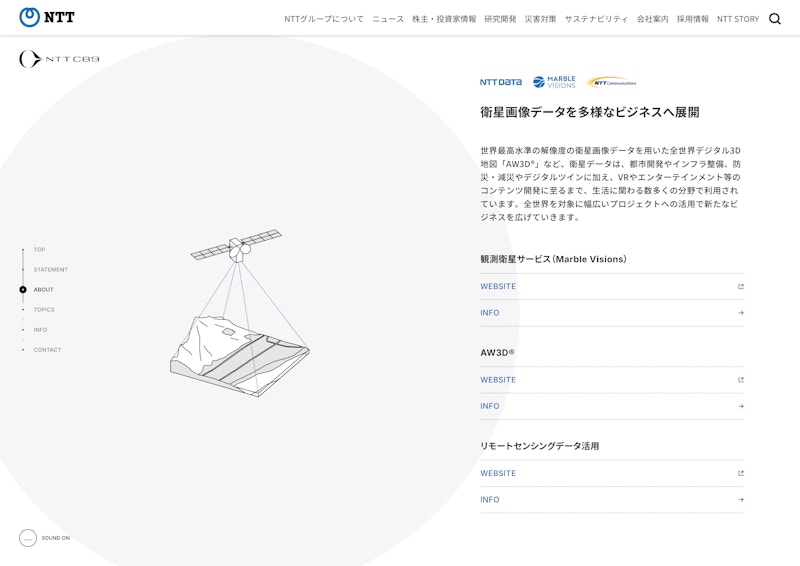Open WEBSITE link under リモートセンシングデータ活用
This screenshot has height=566, width=800.
tap(612, 473)
